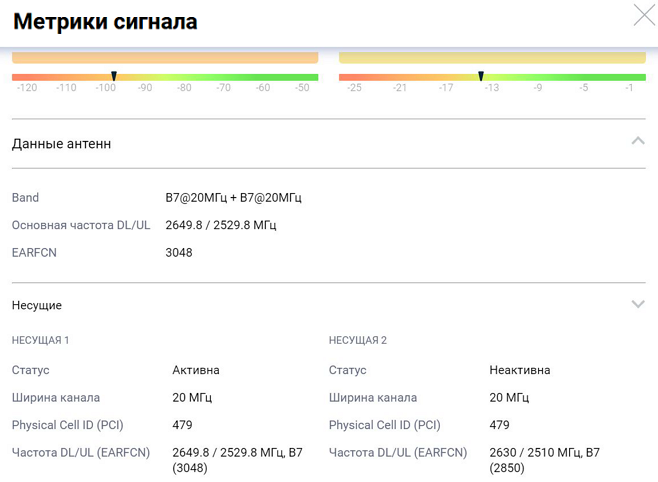The image size is (658, 482).
Task: Close the Метрики сигнала dialog
Action: pyautogui.click(x=644, y=15)
